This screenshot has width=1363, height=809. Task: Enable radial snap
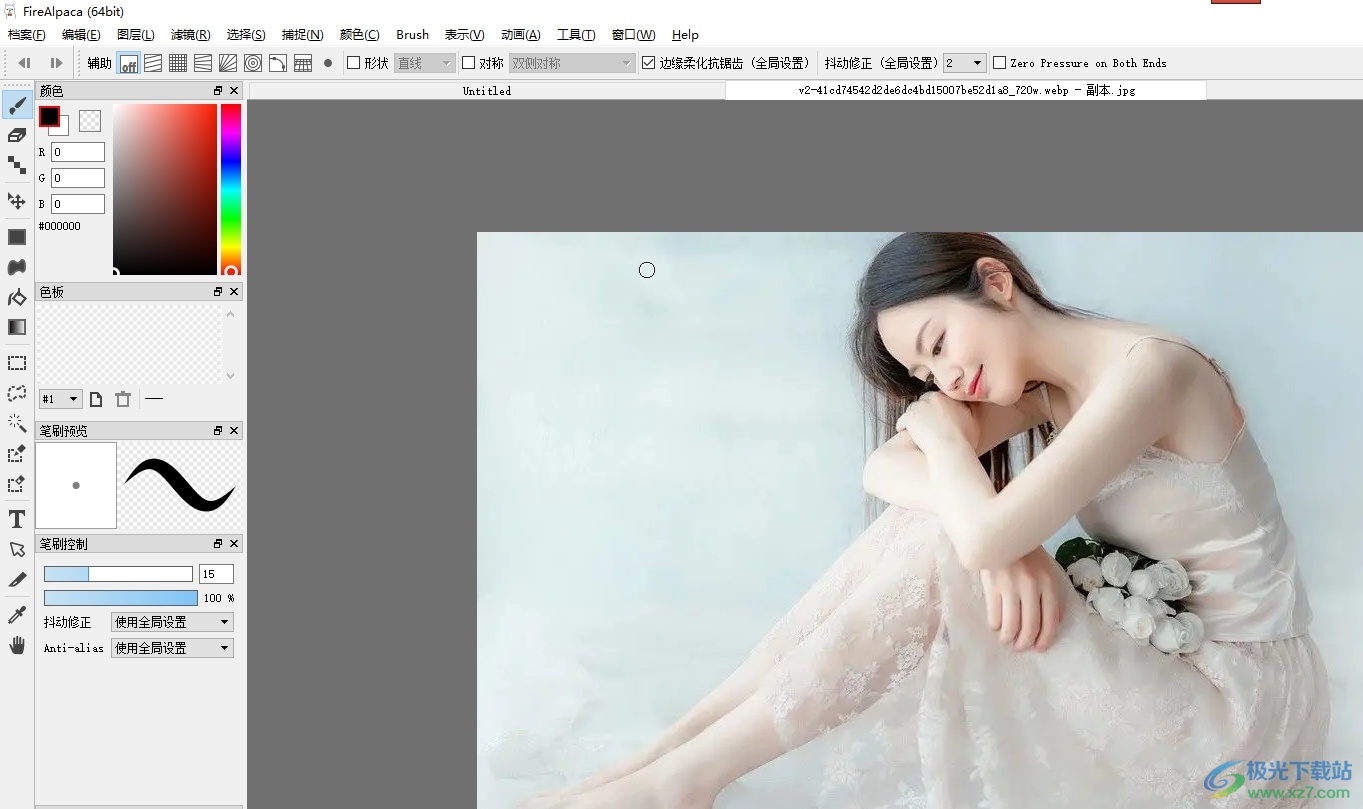click(x=228, y=63)
